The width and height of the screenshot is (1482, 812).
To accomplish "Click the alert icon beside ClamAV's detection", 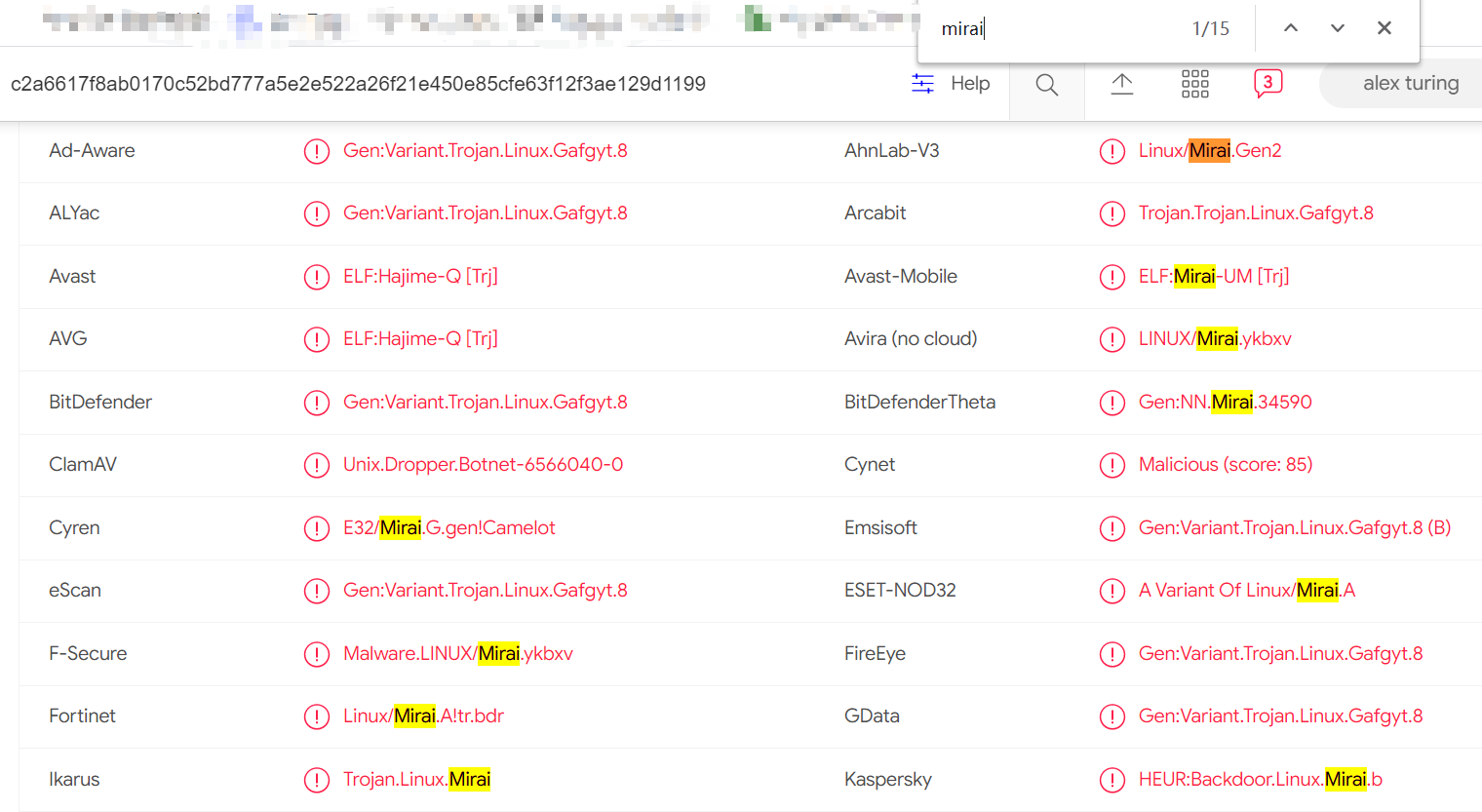I will 317,465.
